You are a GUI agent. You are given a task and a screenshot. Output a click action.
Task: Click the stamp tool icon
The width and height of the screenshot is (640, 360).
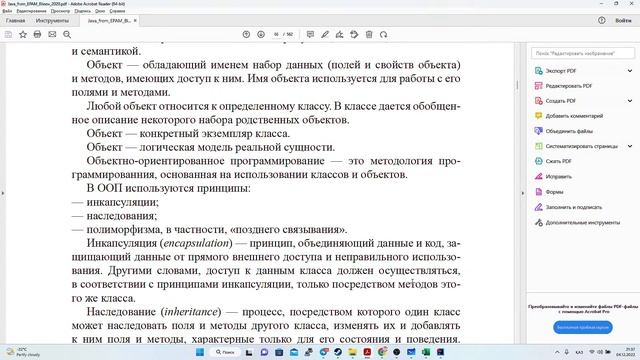tap(354, 35)
